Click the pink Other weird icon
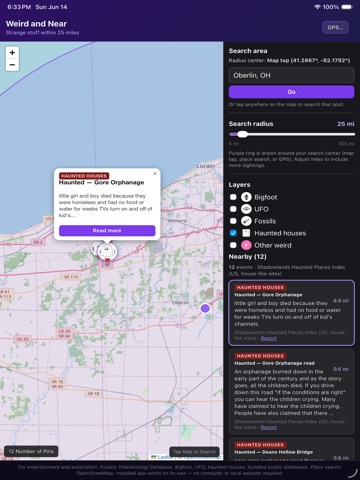This screenshot has height=480, width=360. [x=246, y=245]
